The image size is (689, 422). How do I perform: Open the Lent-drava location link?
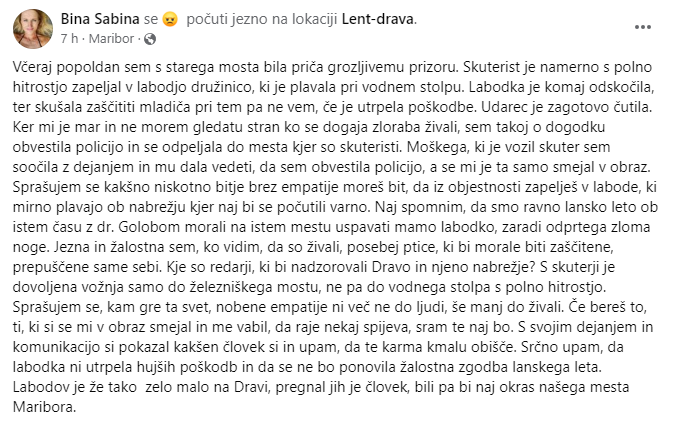coord(377,19)
